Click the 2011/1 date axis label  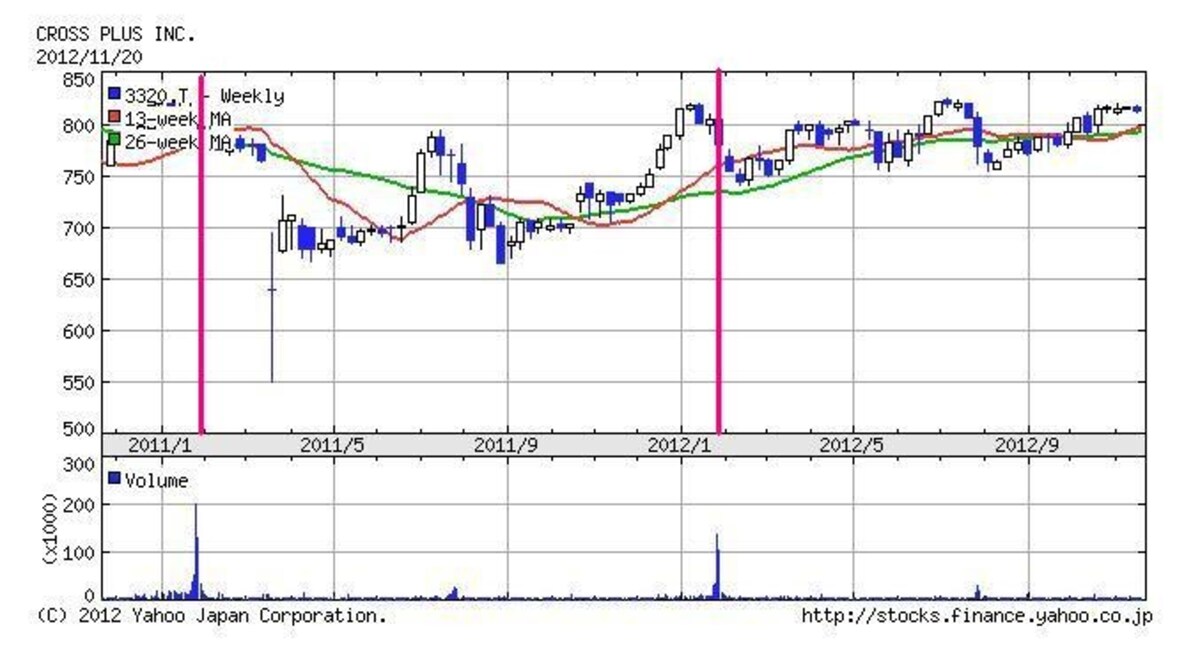click(160, 444)
